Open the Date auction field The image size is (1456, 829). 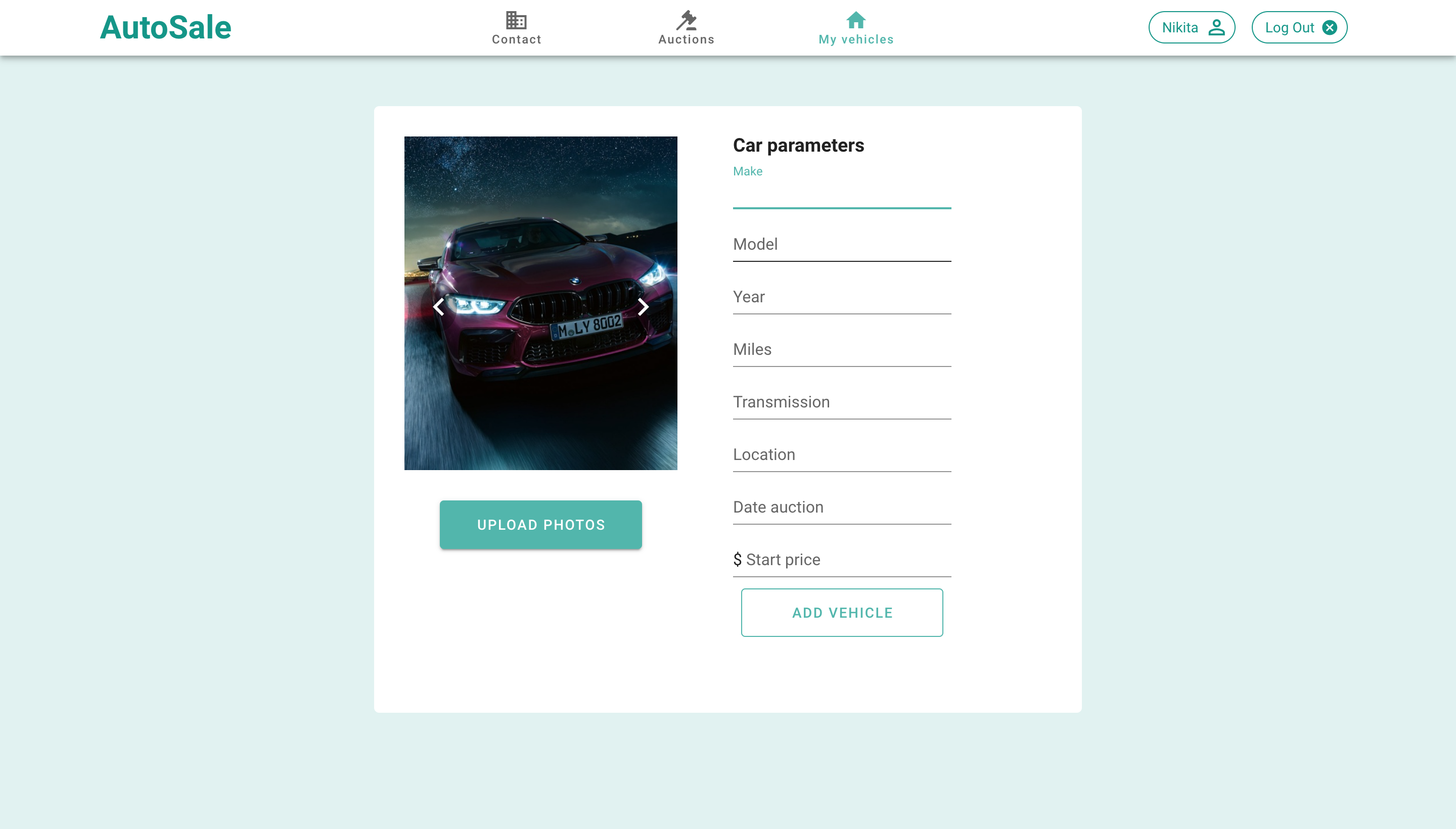[841, 508]
